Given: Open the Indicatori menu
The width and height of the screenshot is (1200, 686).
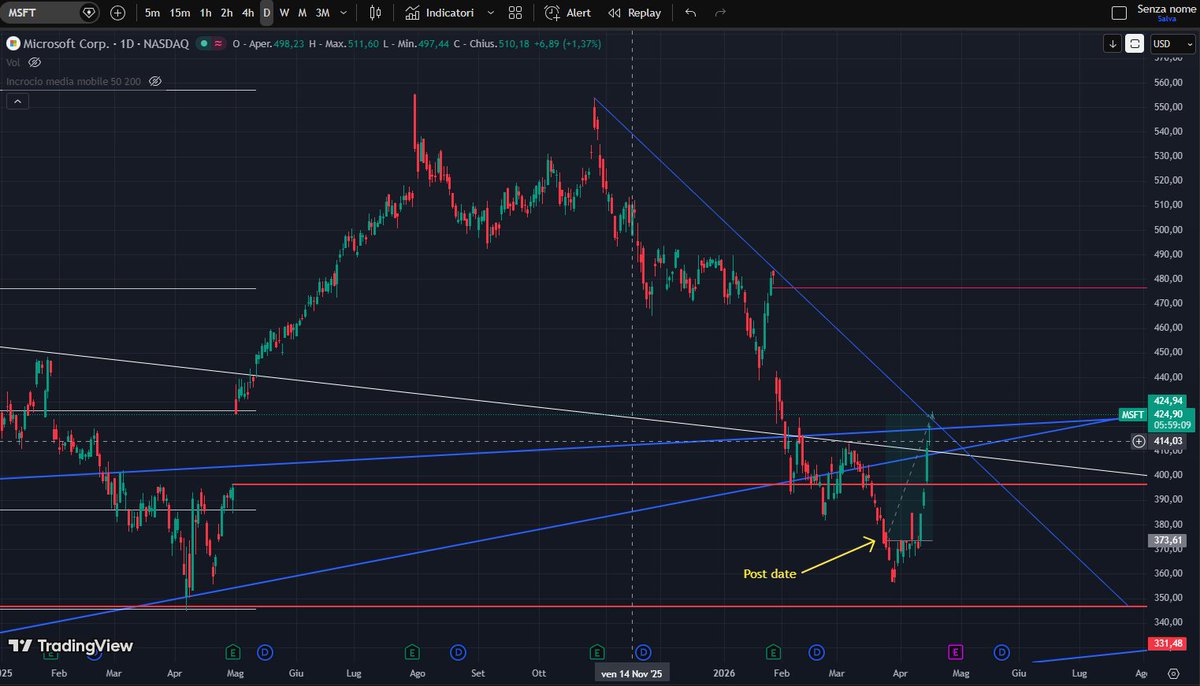Looking at the screenshot, I should (439, 13).
